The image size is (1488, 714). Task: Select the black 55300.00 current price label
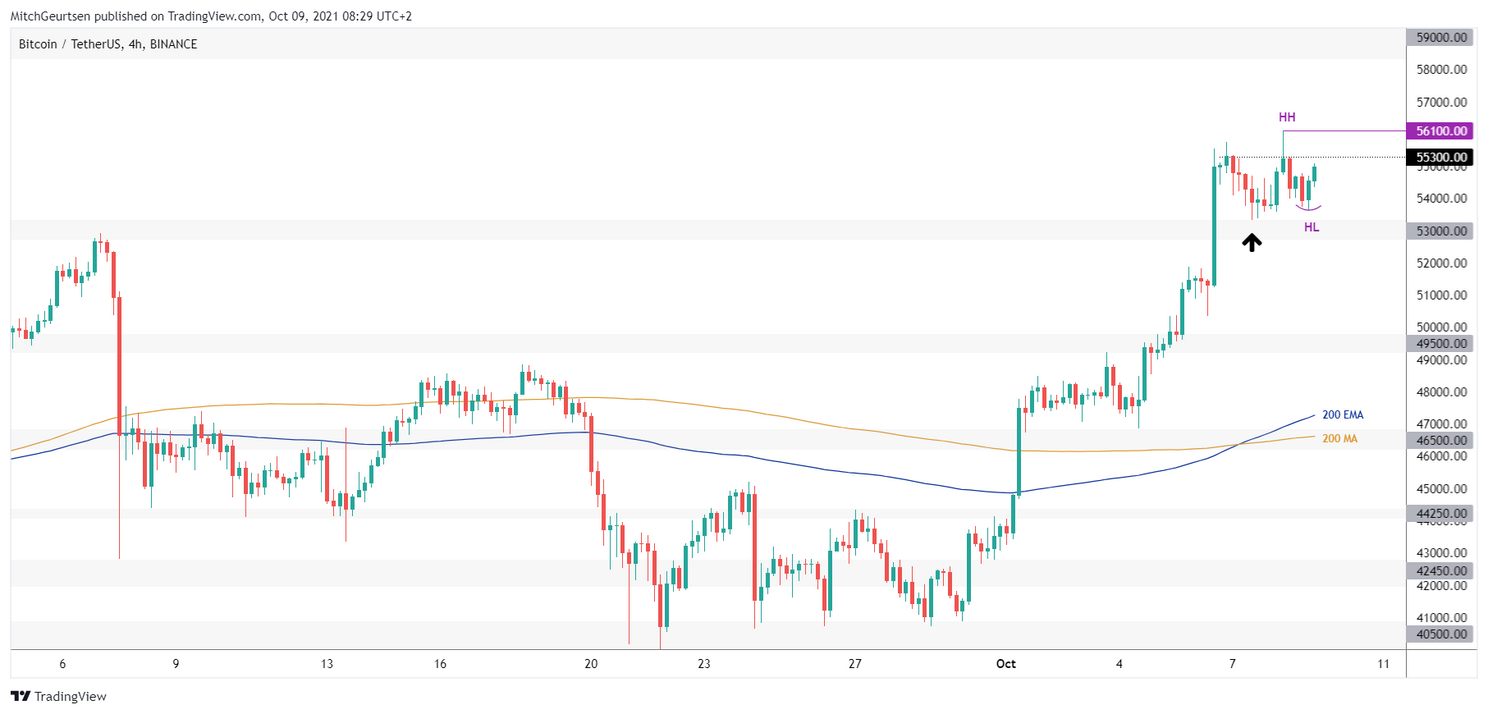[x=1439, y=157]
